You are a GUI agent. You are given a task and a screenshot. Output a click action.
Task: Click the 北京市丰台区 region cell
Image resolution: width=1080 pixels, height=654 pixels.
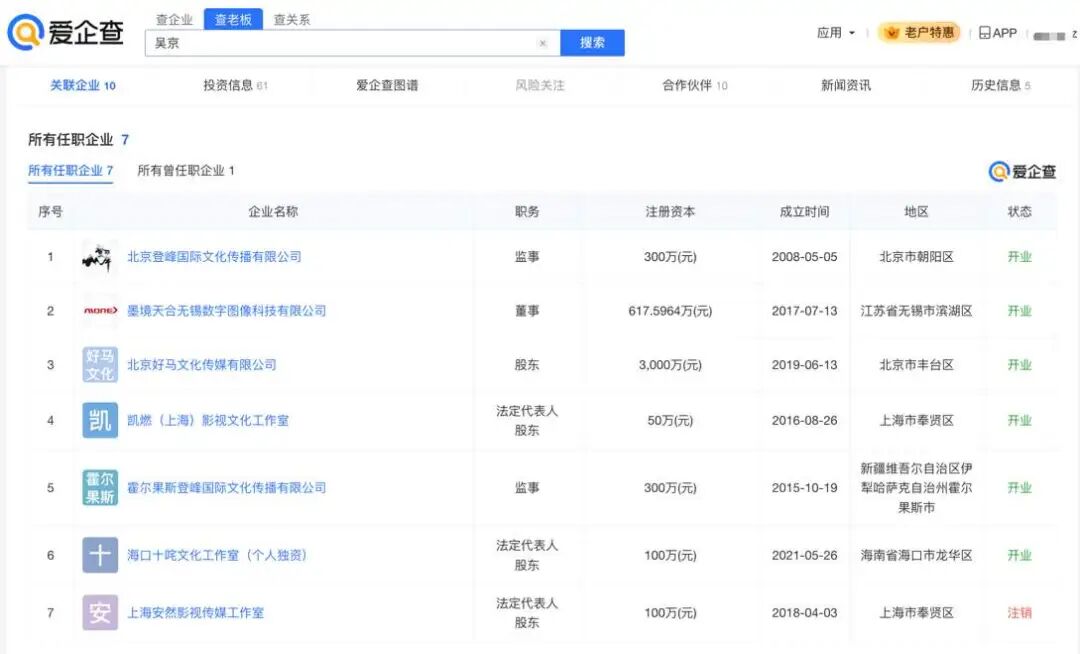point(916,365)
